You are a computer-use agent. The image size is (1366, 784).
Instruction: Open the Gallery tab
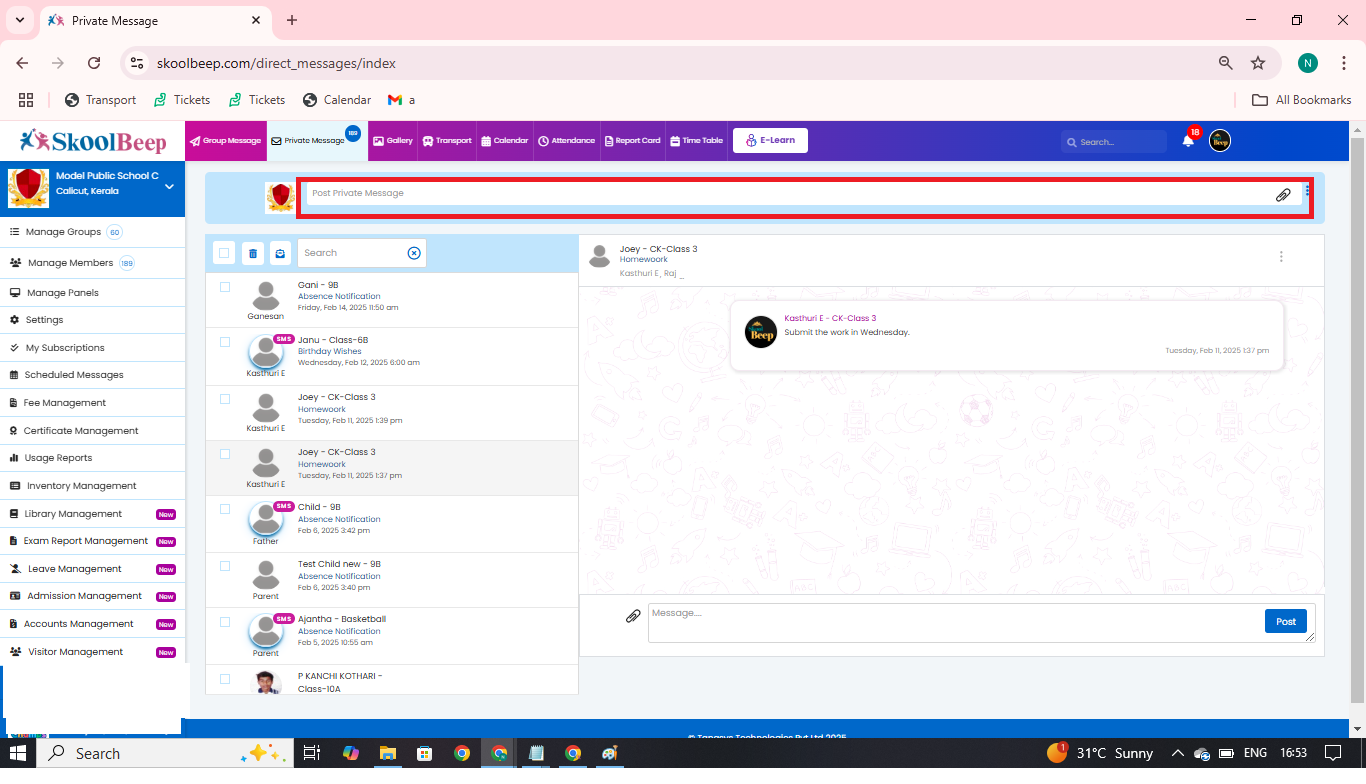click(393, 141)
